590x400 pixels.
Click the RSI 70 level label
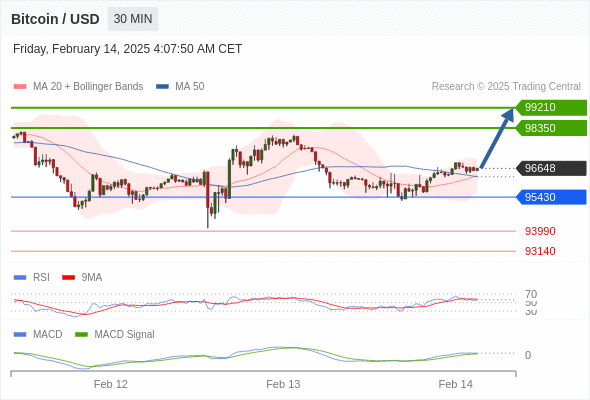[531, 294]
